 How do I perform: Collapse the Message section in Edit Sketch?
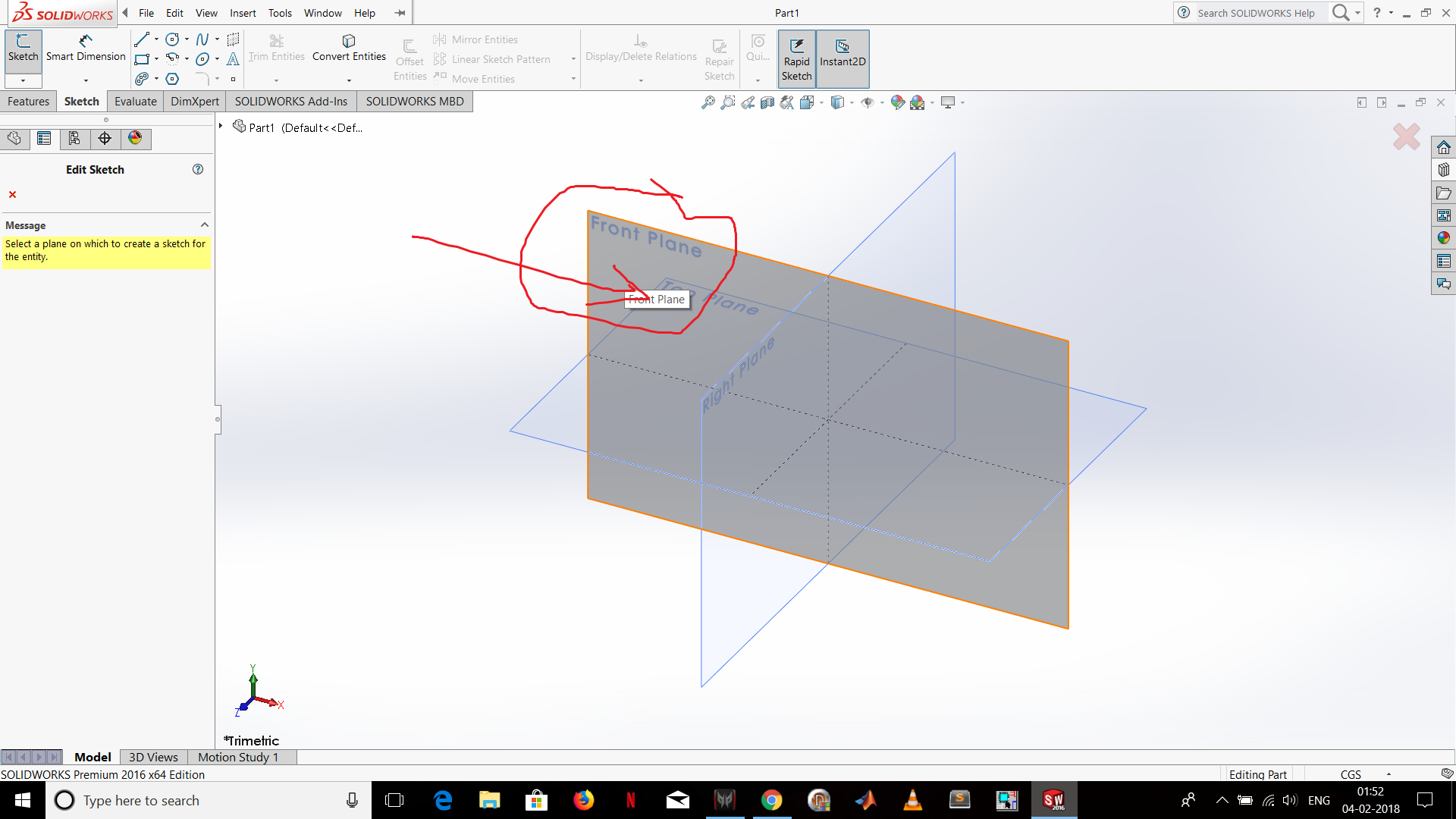(203, 224)
